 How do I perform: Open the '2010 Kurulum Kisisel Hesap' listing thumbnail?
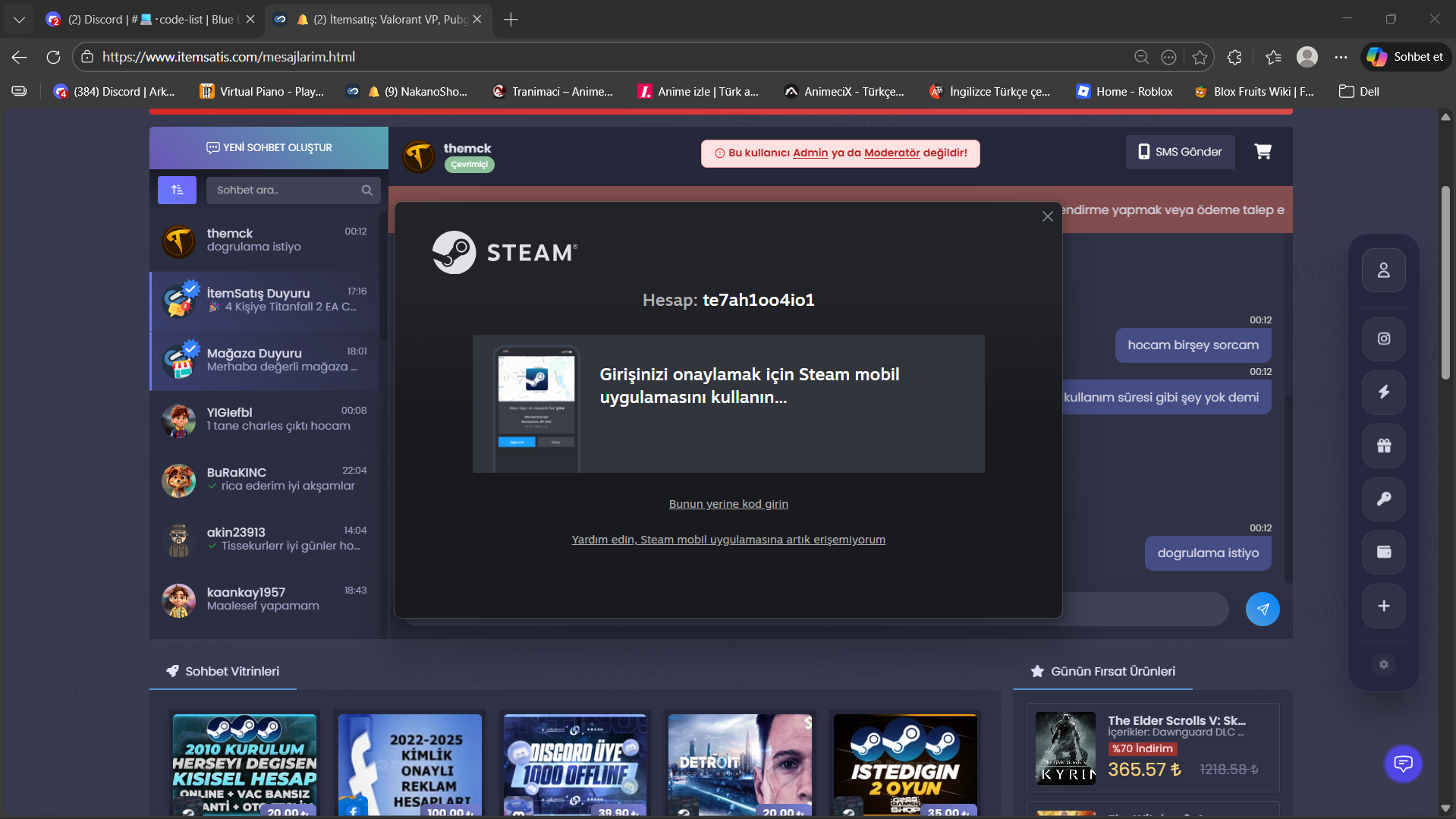click(x=244, y=765)
